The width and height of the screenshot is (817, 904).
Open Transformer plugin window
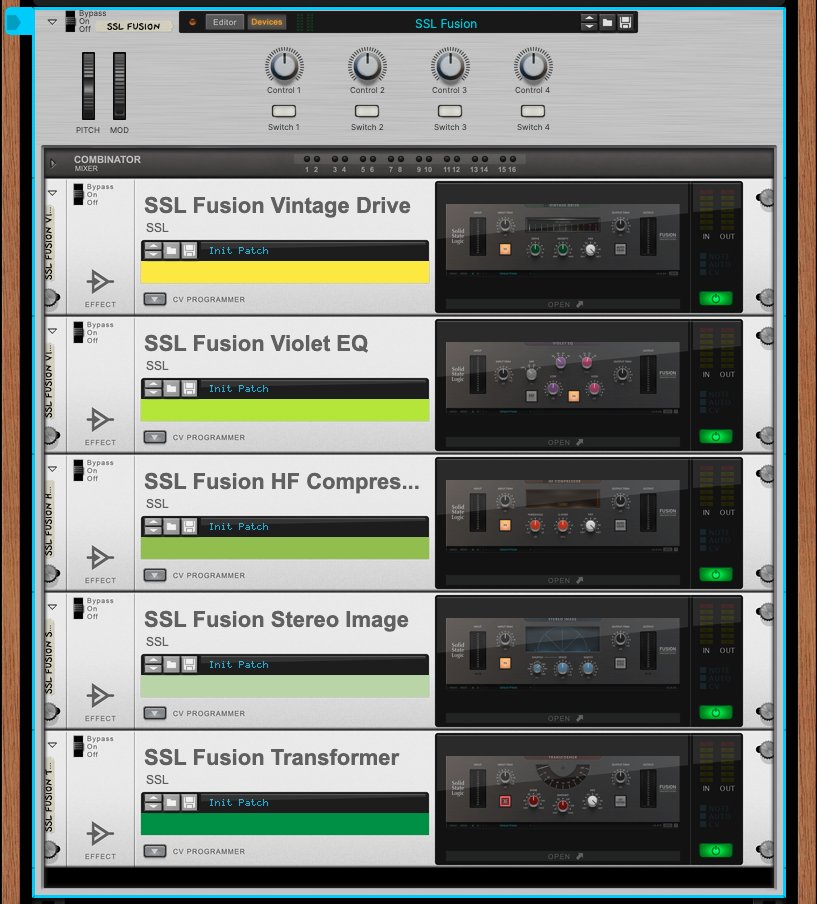pyautogui.click(x=563, y=856)
